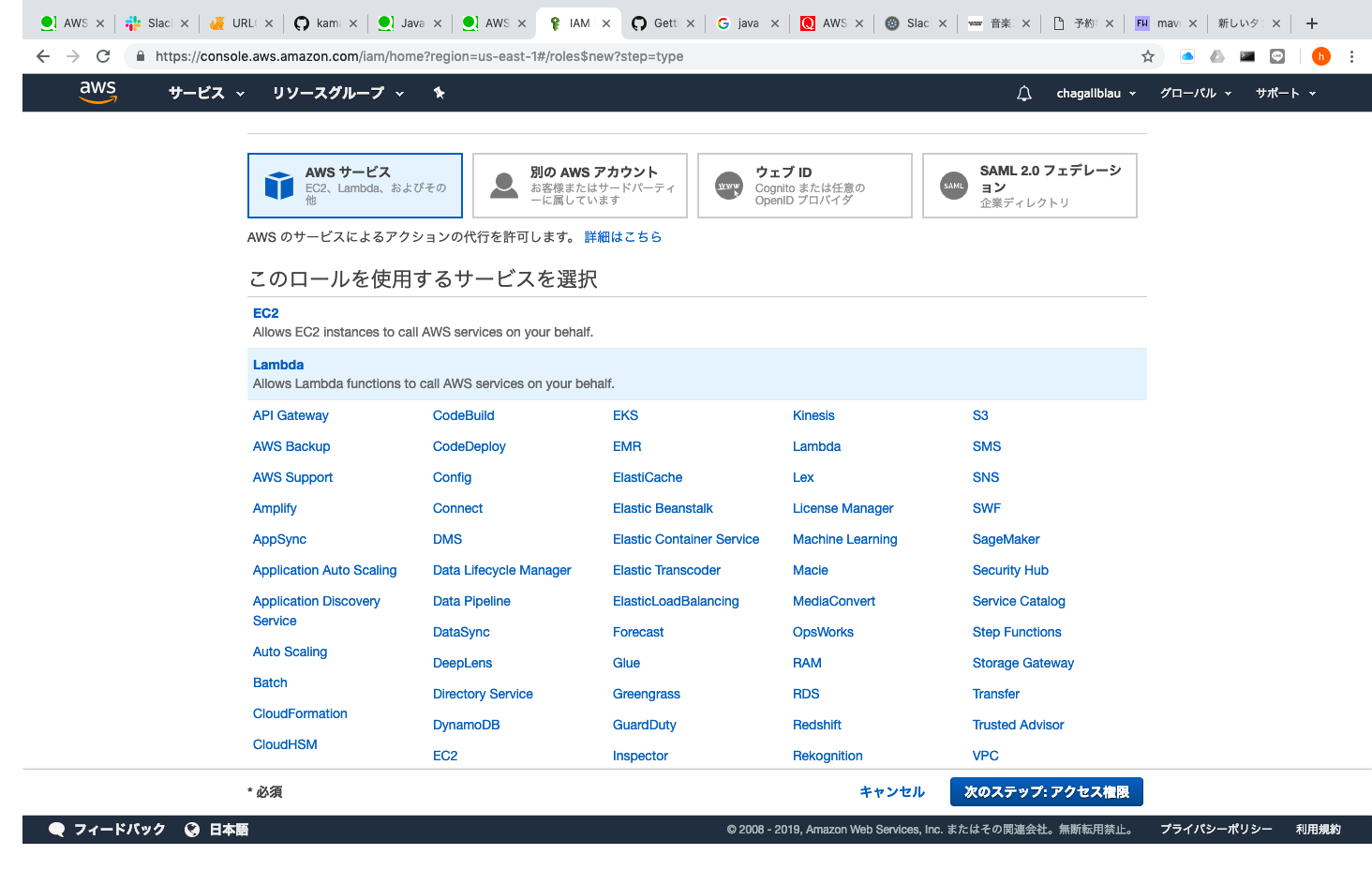Select the GuardDuty service link

coord(644,725)
